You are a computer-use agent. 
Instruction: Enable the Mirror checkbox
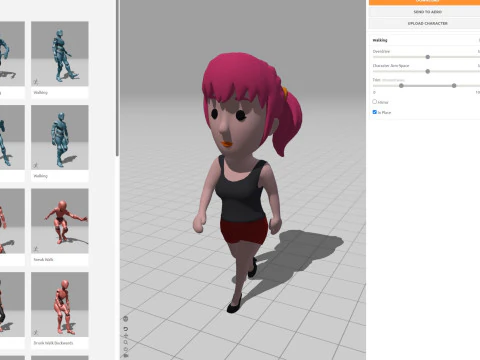[x=375, y=102]
